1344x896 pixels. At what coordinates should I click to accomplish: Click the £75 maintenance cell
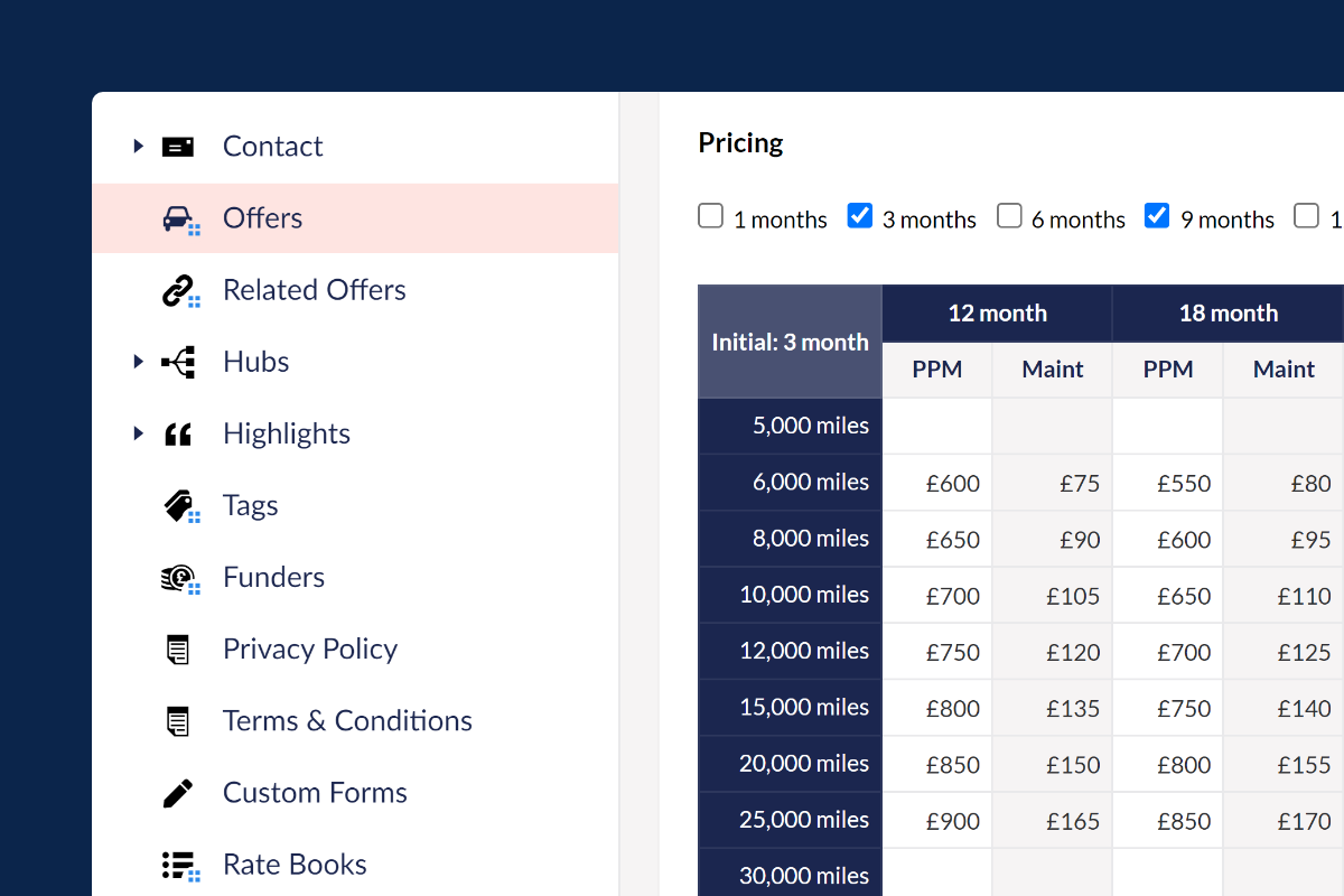click(1052, 483)
